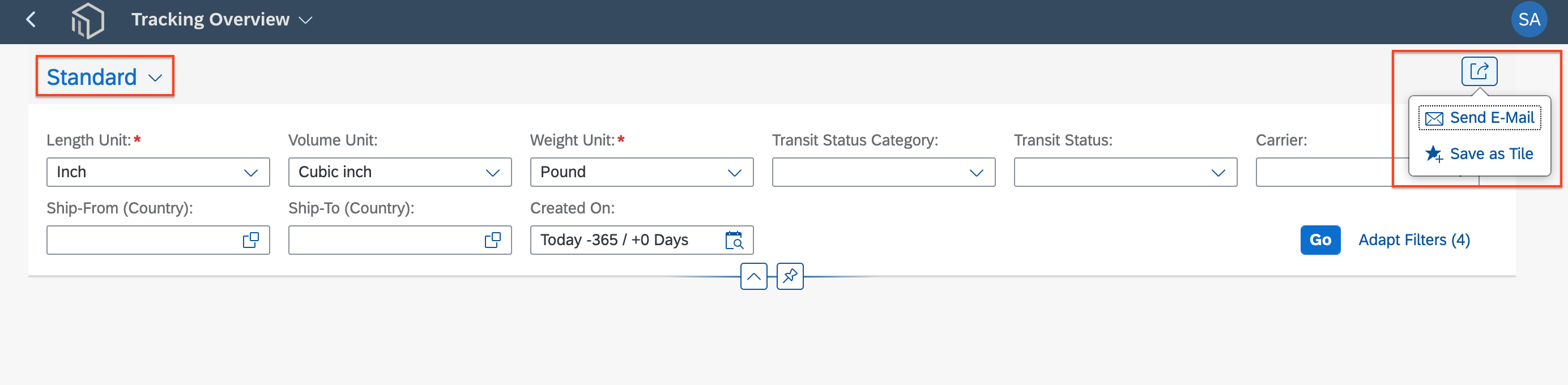The width and height of the screenshot is (1568, 385).
Task: Open Adapt Filters (4) link
Action: coord(1413,240)
